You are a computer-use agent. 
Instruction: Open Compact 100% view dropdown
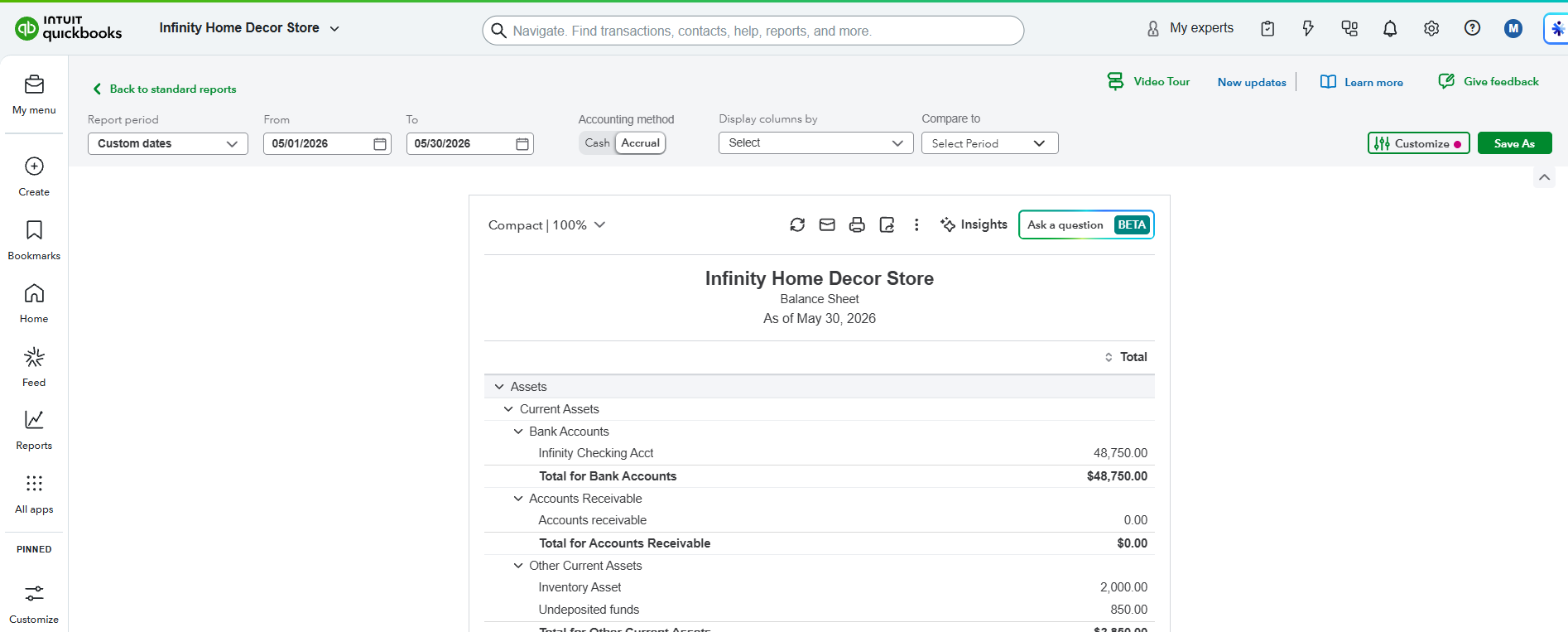coord(547,225)
